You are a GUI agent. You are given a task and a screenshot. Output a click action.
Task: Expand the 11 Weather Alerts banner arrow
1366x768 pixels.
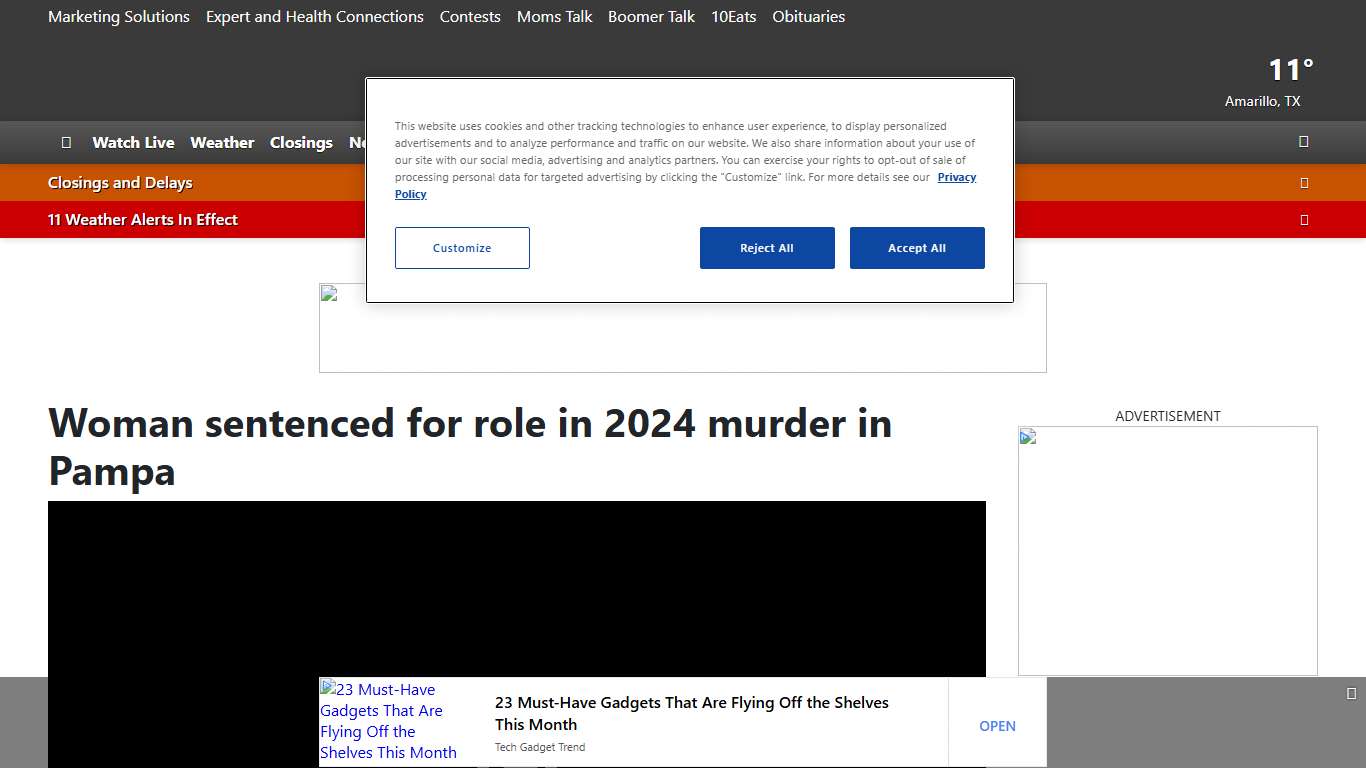coord(1303,220)
